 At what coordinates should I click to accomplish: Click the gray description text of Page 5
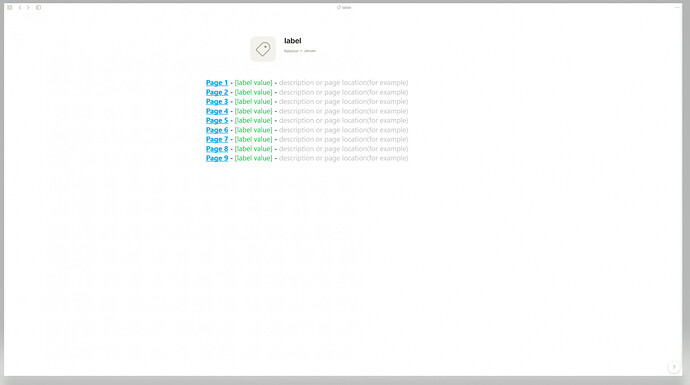[x=343, y=121]
